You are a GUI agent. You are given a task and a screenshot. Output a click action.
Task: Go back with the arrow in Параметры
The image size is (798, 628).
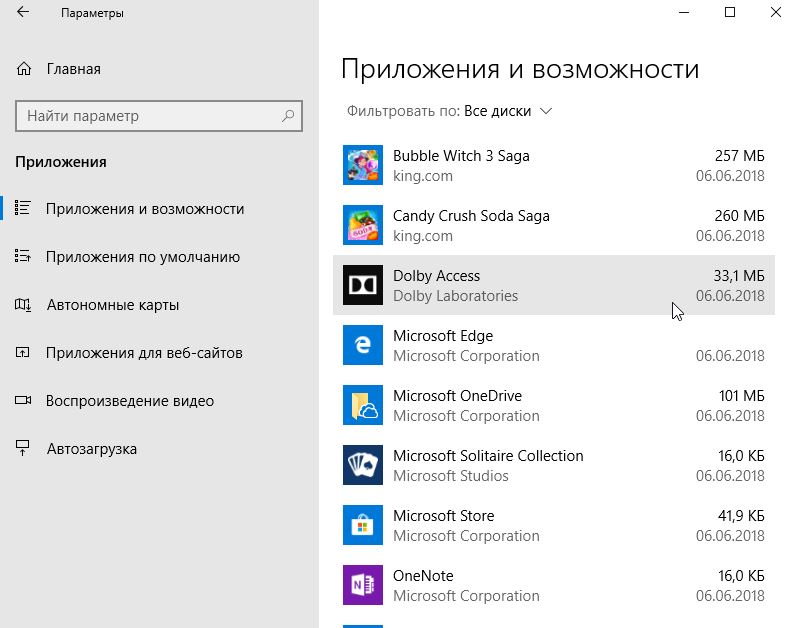tap(23, 12)
